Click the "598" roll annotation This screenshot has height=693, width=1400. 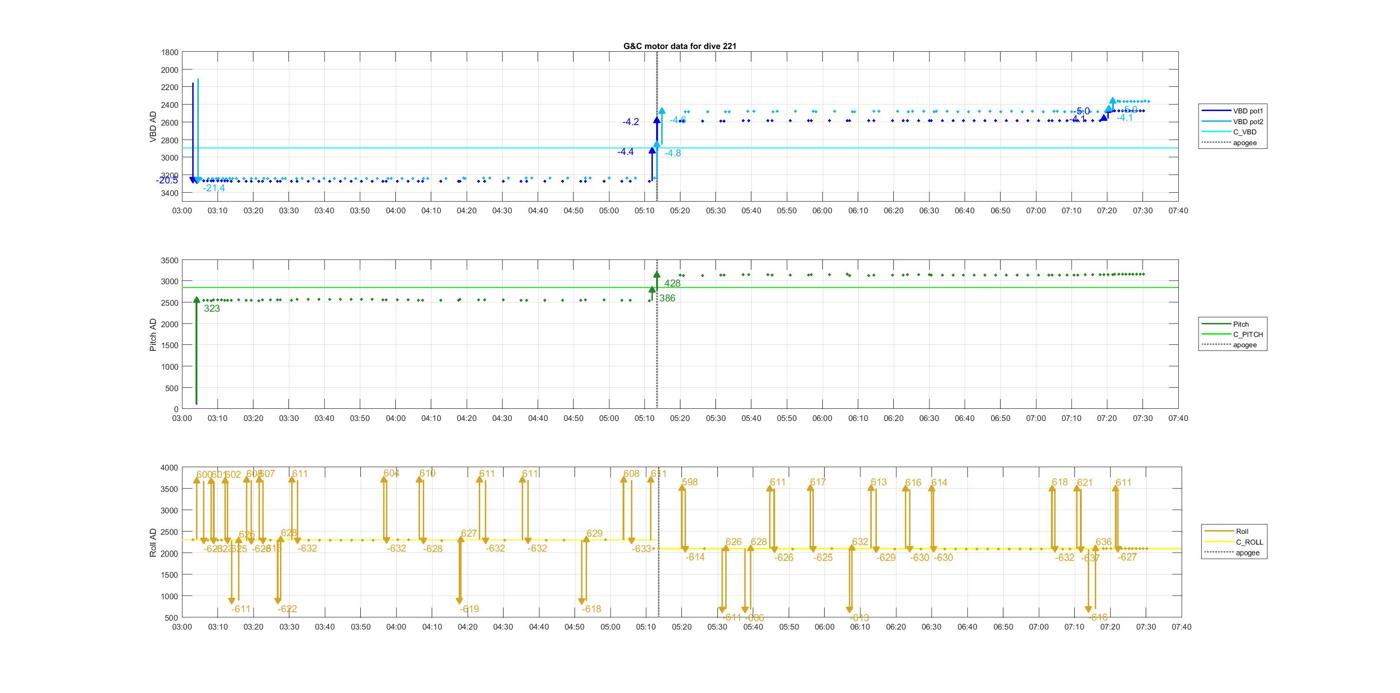pos(689,483)
